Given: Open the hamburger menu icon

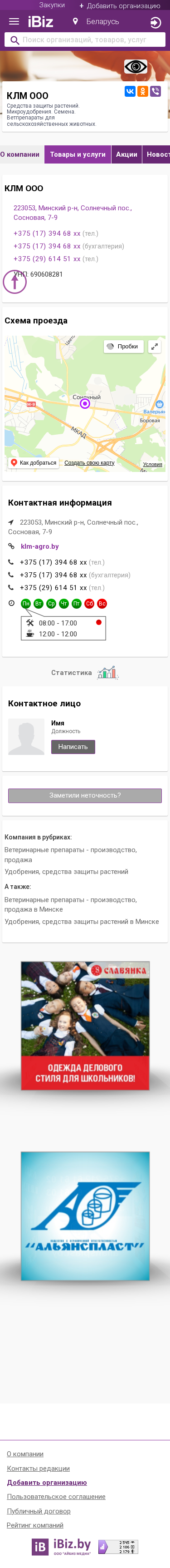Looking at the screenshot, I should pyautogui.click(x=13, y=22).
